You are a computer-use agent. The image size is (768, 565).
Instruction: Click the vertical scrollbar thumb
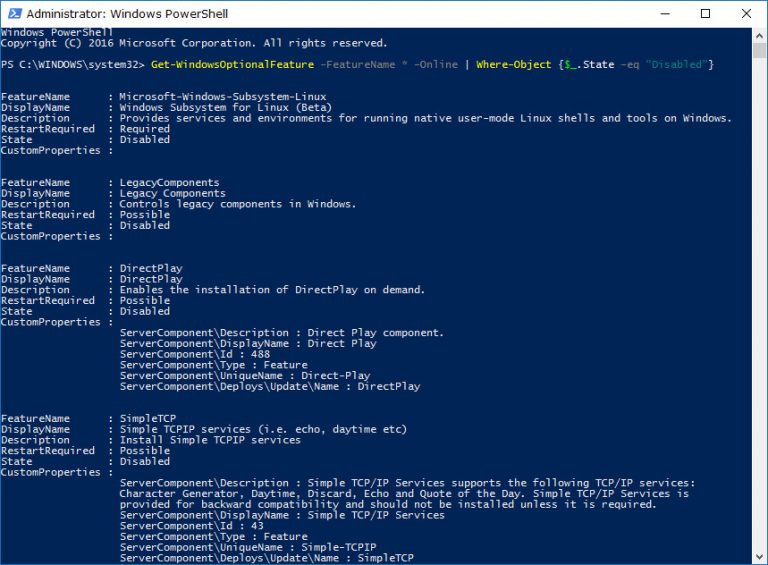tap(759, 50)
